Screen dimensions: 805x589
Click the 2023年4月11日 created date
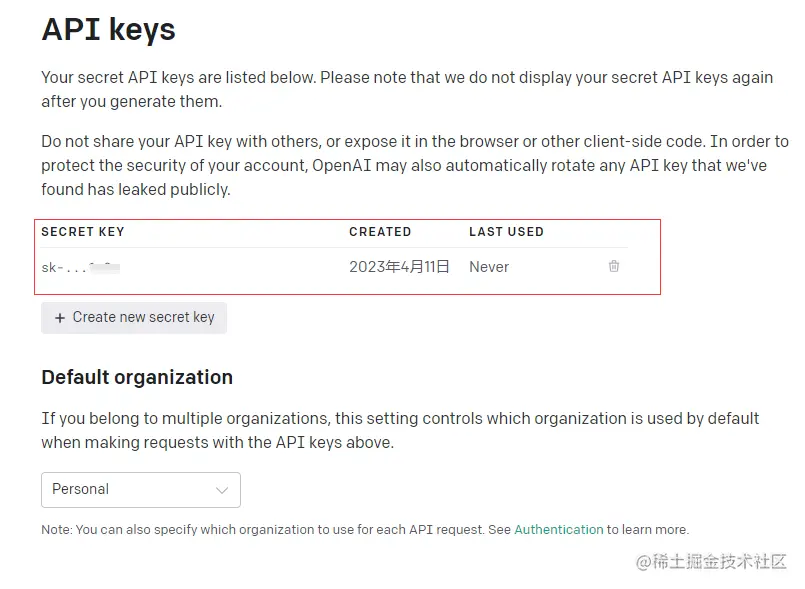[399, 267]
